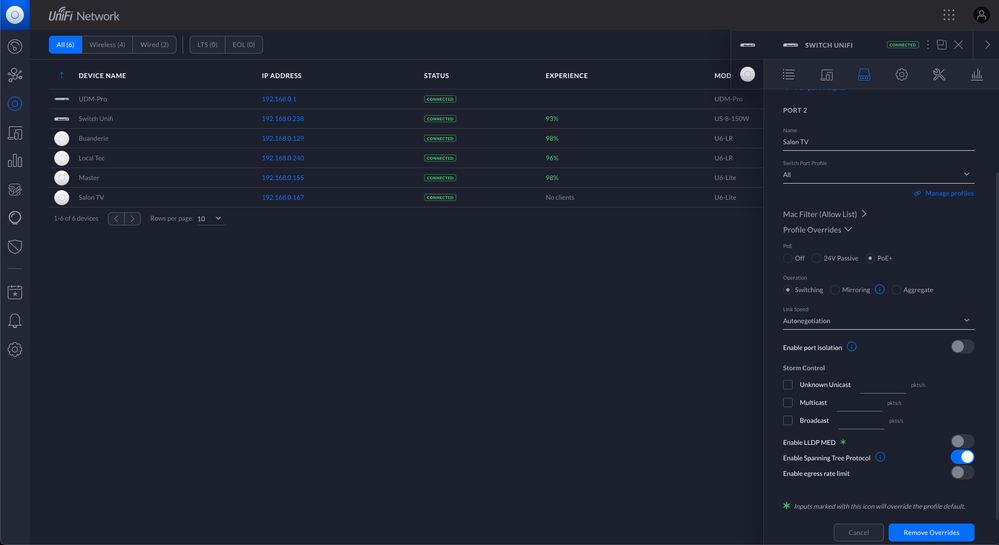Open the Settings gear in the left sidebar
The width and height of the screenshot is (999, 545).
pyautogui.click(x=15, y=350)
